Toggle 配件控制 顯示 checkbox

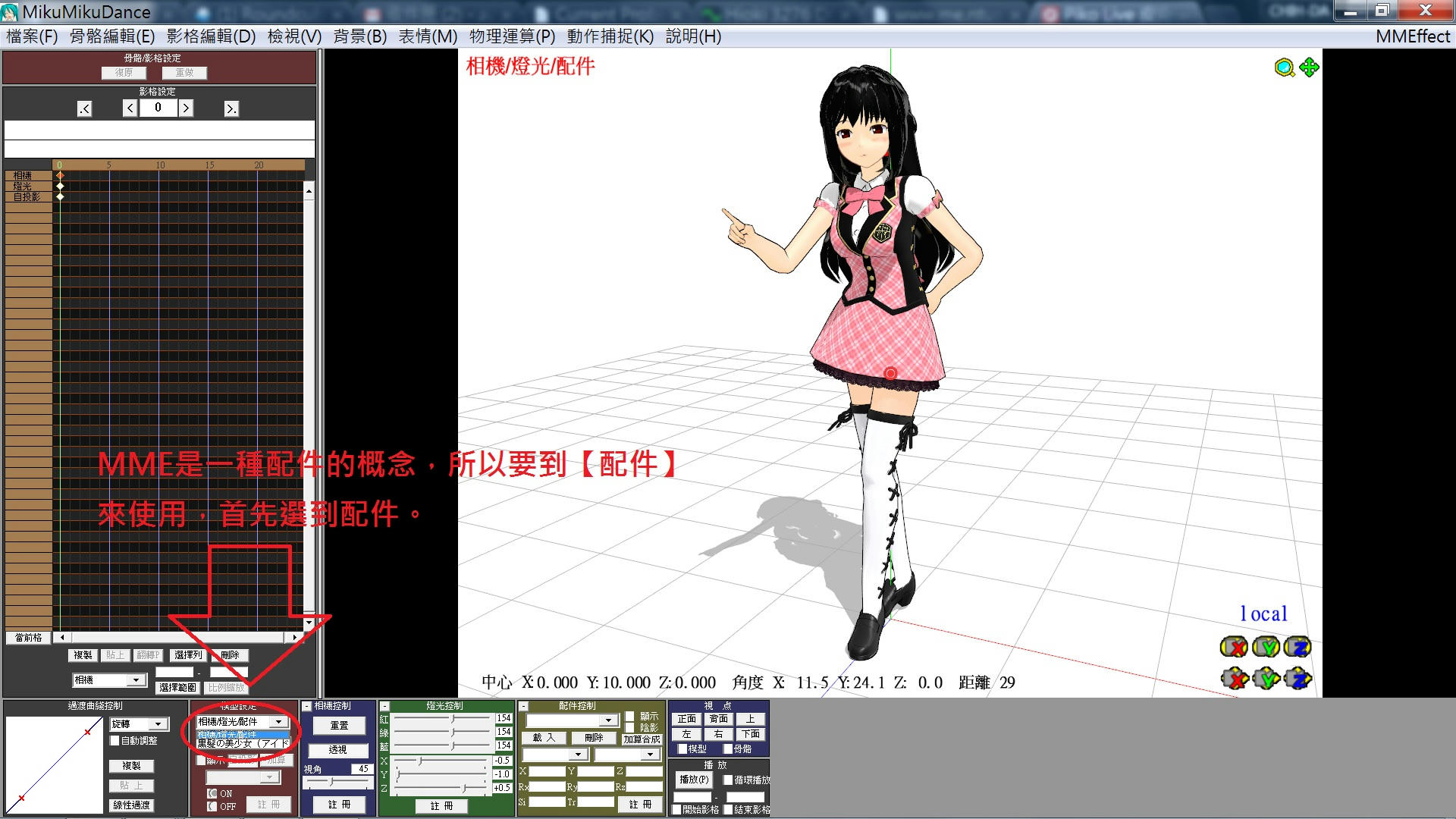629,717
